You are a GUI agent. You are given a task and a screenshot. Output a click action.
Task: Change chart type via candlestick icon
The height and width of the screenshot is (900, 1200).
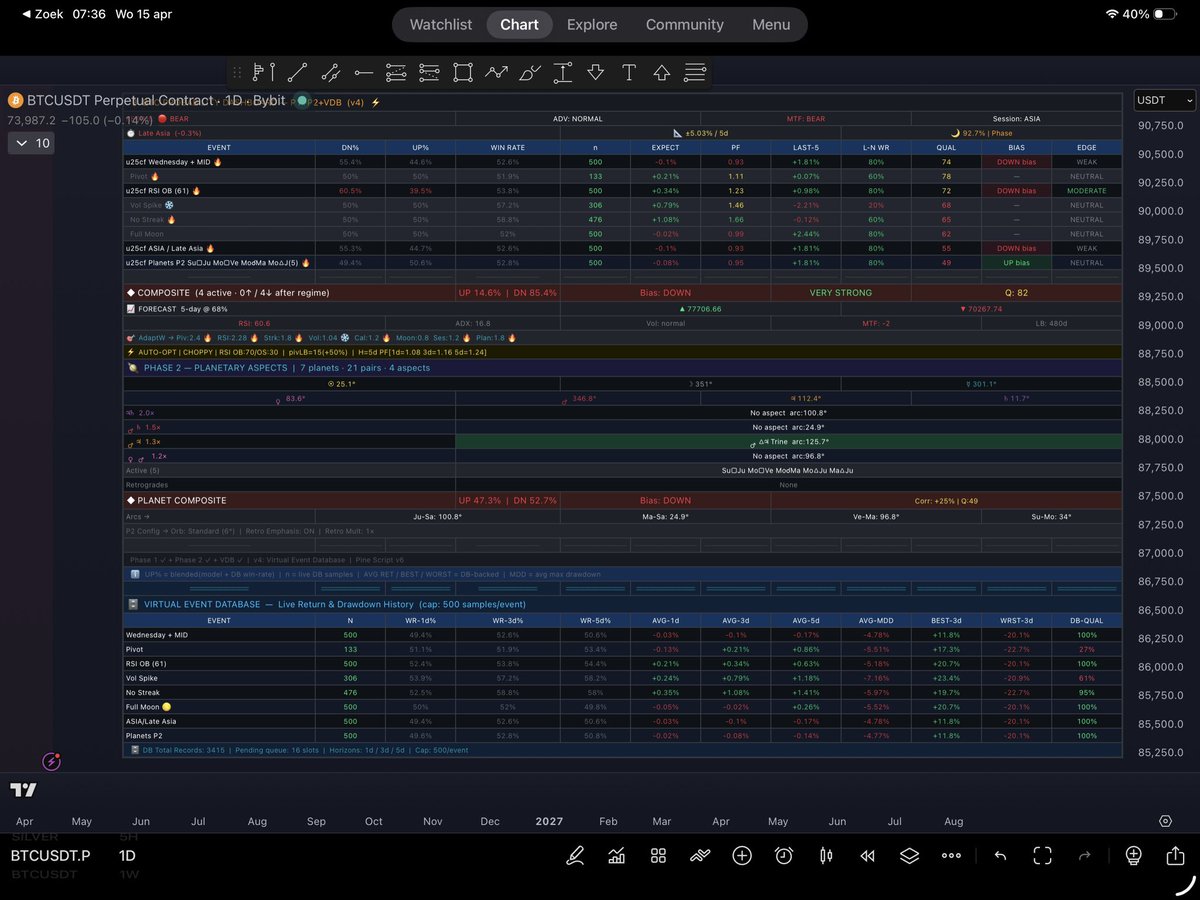click(x=826, y=855)
